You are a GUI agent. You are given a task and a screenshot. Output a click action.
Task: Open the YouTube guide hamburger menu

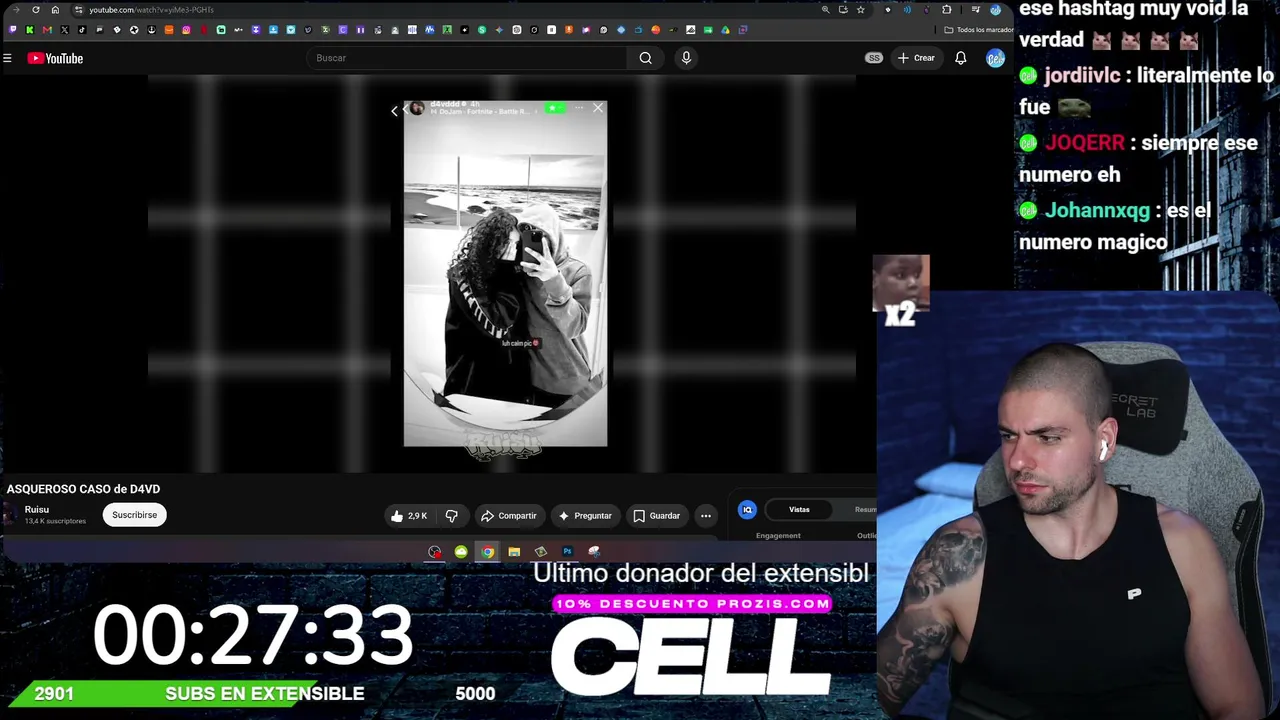pos(7,58)
